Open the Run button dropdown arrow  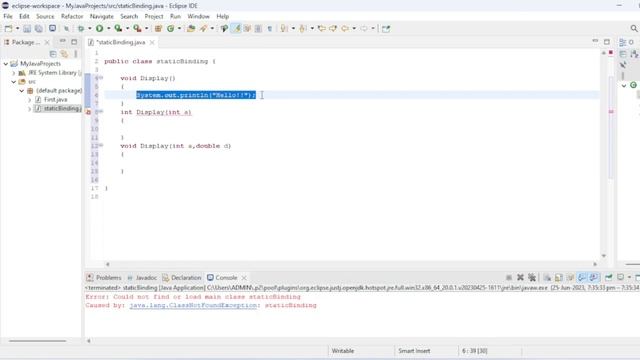click(109, 28)
